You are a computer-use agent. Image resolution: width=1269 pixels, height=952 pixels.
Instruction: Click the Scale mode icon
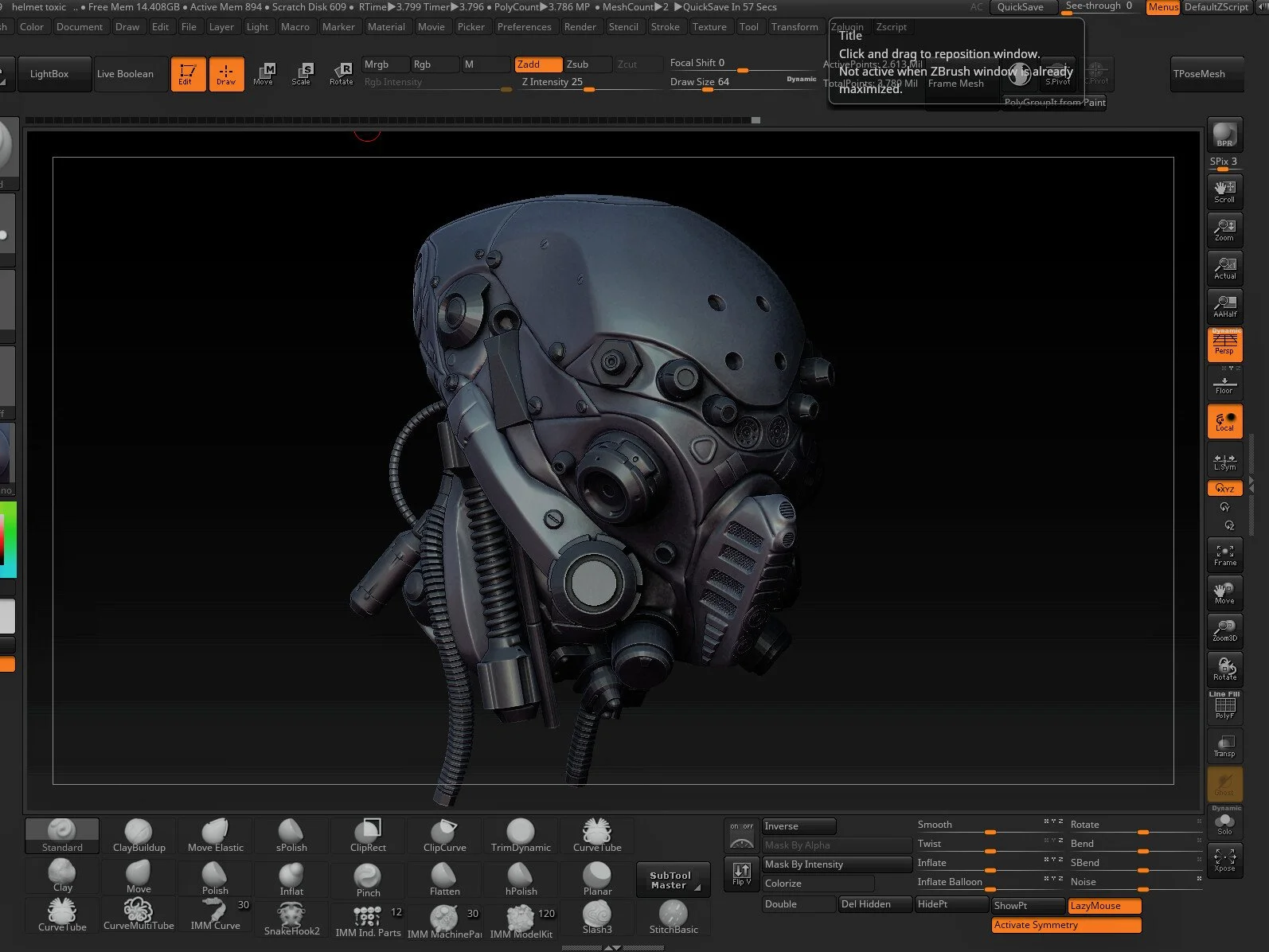point(301,74)
